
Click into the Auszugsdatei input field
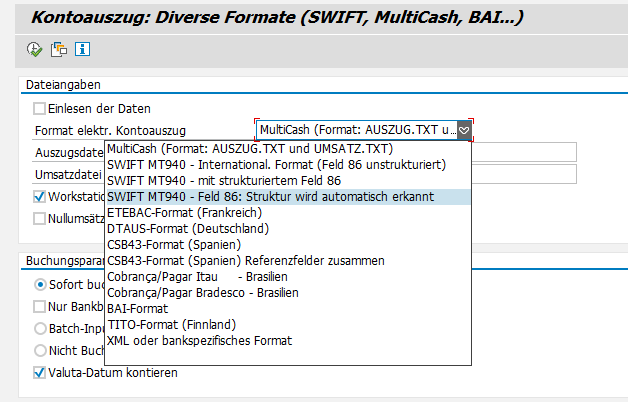(x=523, y=152)
